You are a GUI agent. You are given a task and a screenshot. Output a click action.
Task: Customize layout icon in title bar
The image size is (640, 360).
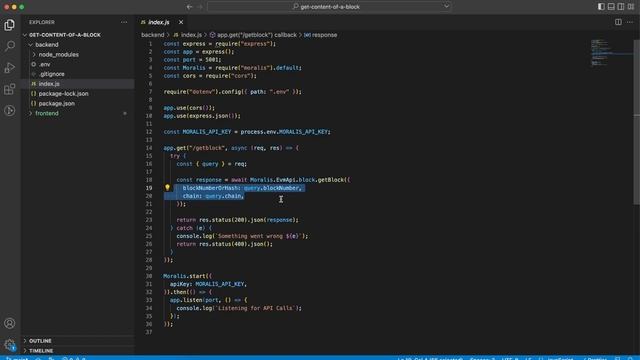[x=631, y=7]
